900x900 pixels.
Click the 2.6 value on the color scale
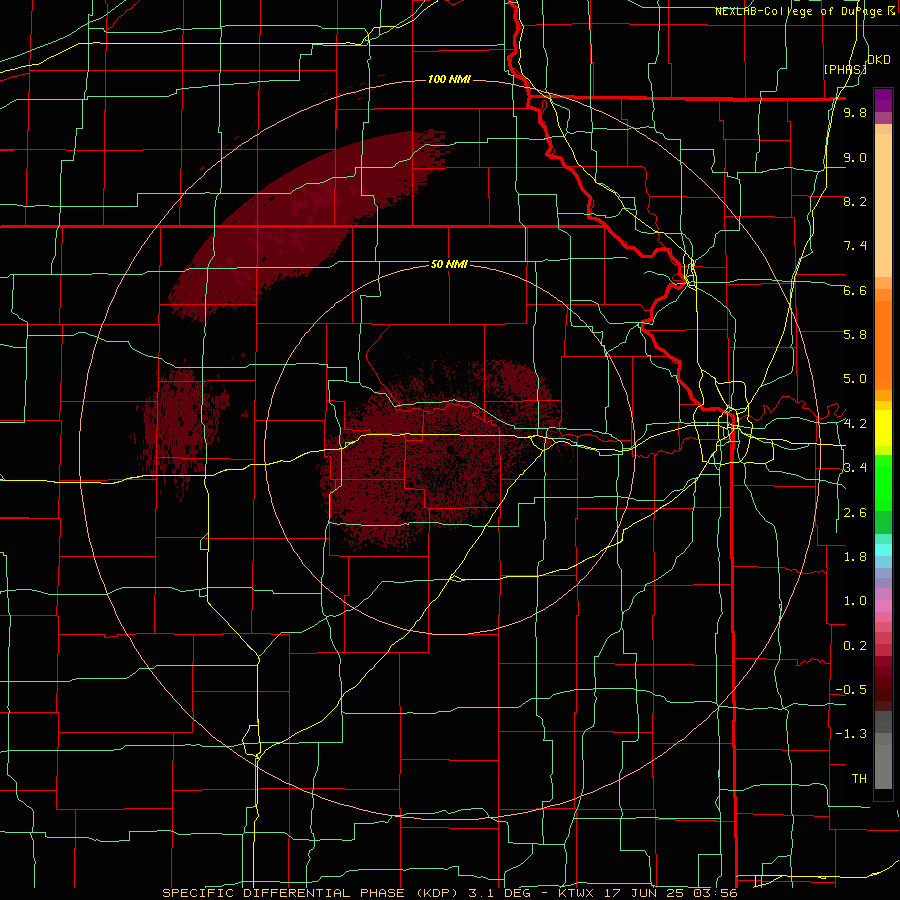(x=855, y=513)
